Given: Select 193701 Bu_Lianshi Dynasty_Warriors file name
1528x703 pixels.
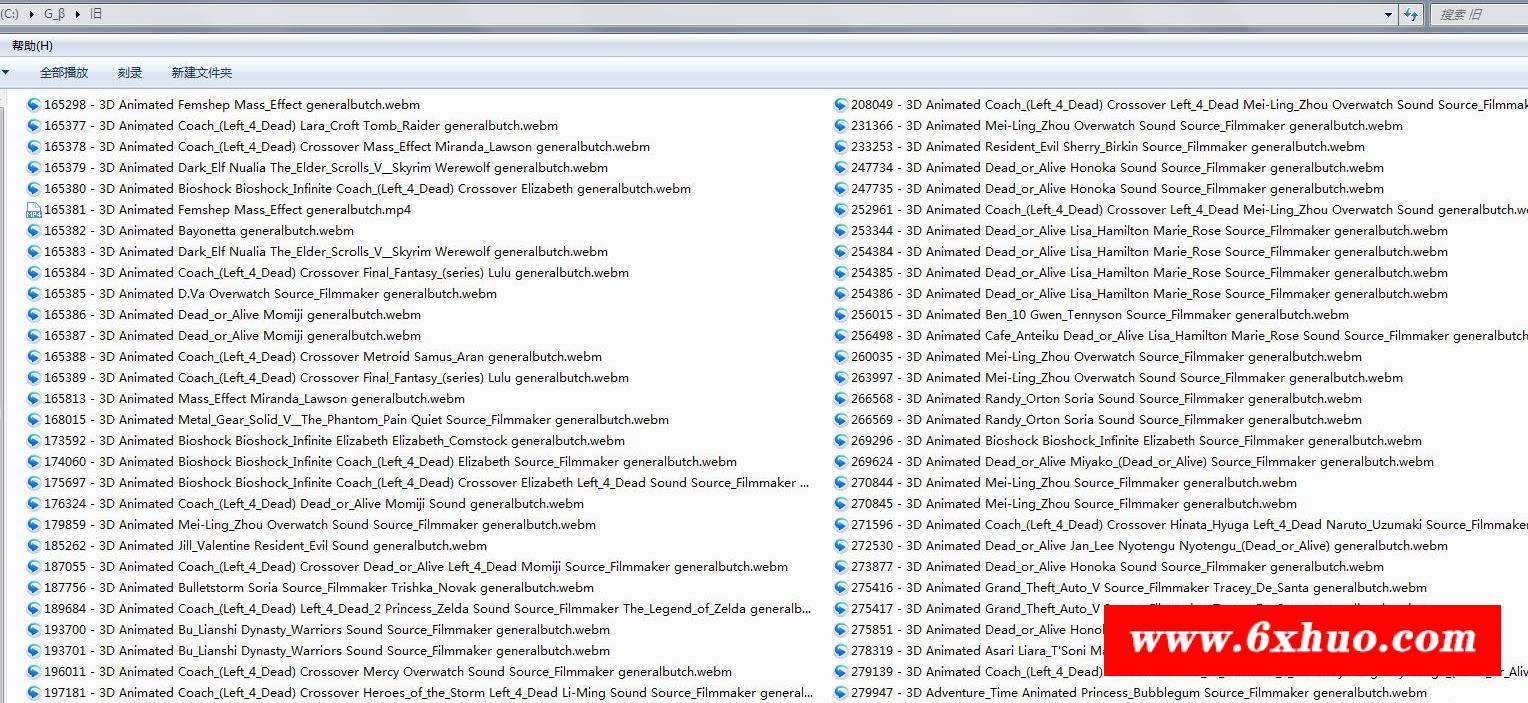Looking at the screenshot, I should click(x=327, y=650).
